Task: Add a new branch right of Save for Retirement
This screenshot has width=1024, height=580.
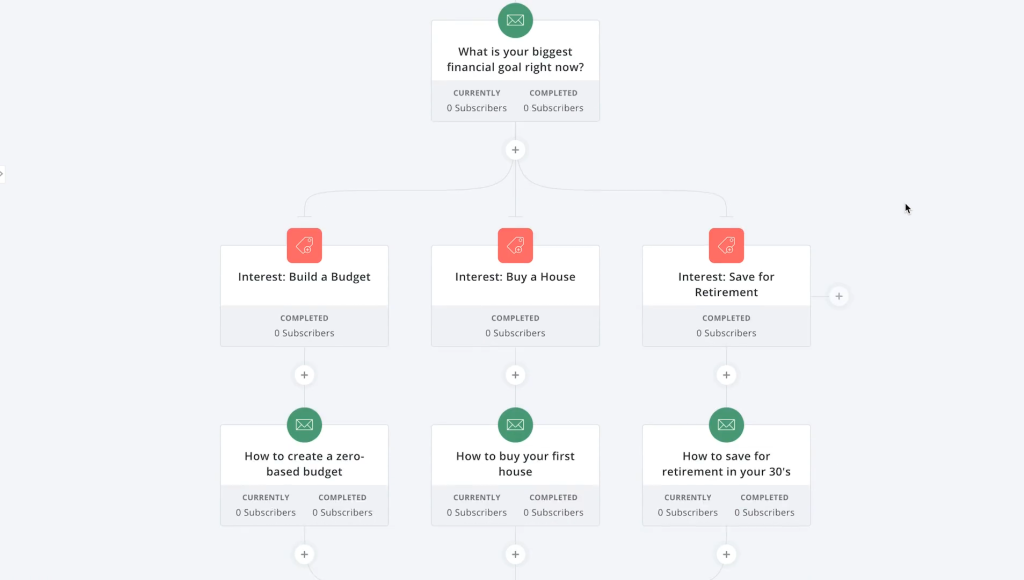Action: pyautogui.click(x=839, y=296)
